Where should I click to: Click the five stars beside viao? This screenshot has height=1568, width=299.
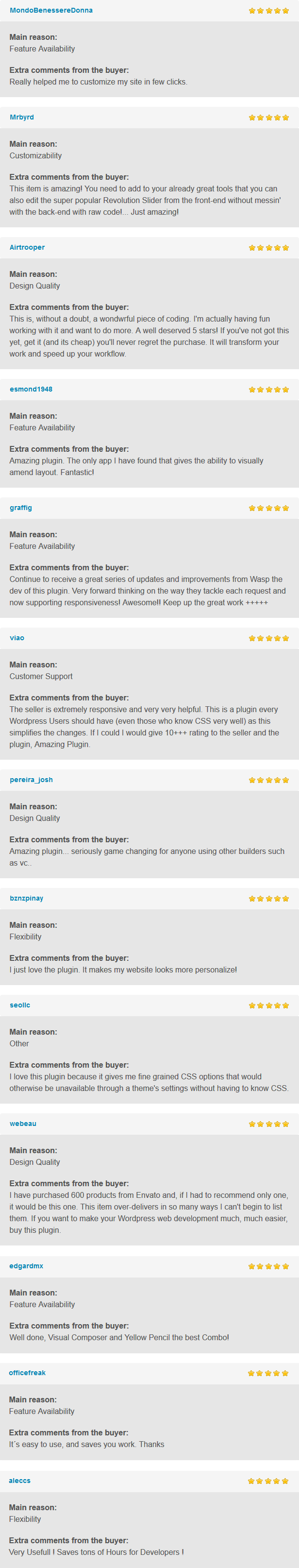[268, 639]
